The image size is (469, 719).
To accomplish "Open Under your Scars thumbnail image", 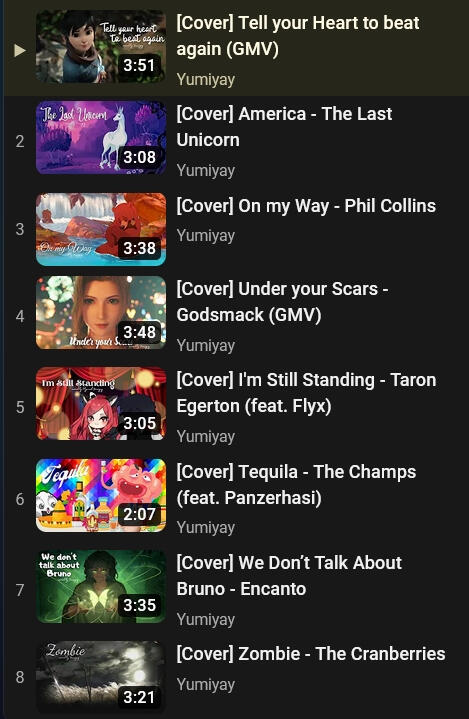I will point(101,312).
